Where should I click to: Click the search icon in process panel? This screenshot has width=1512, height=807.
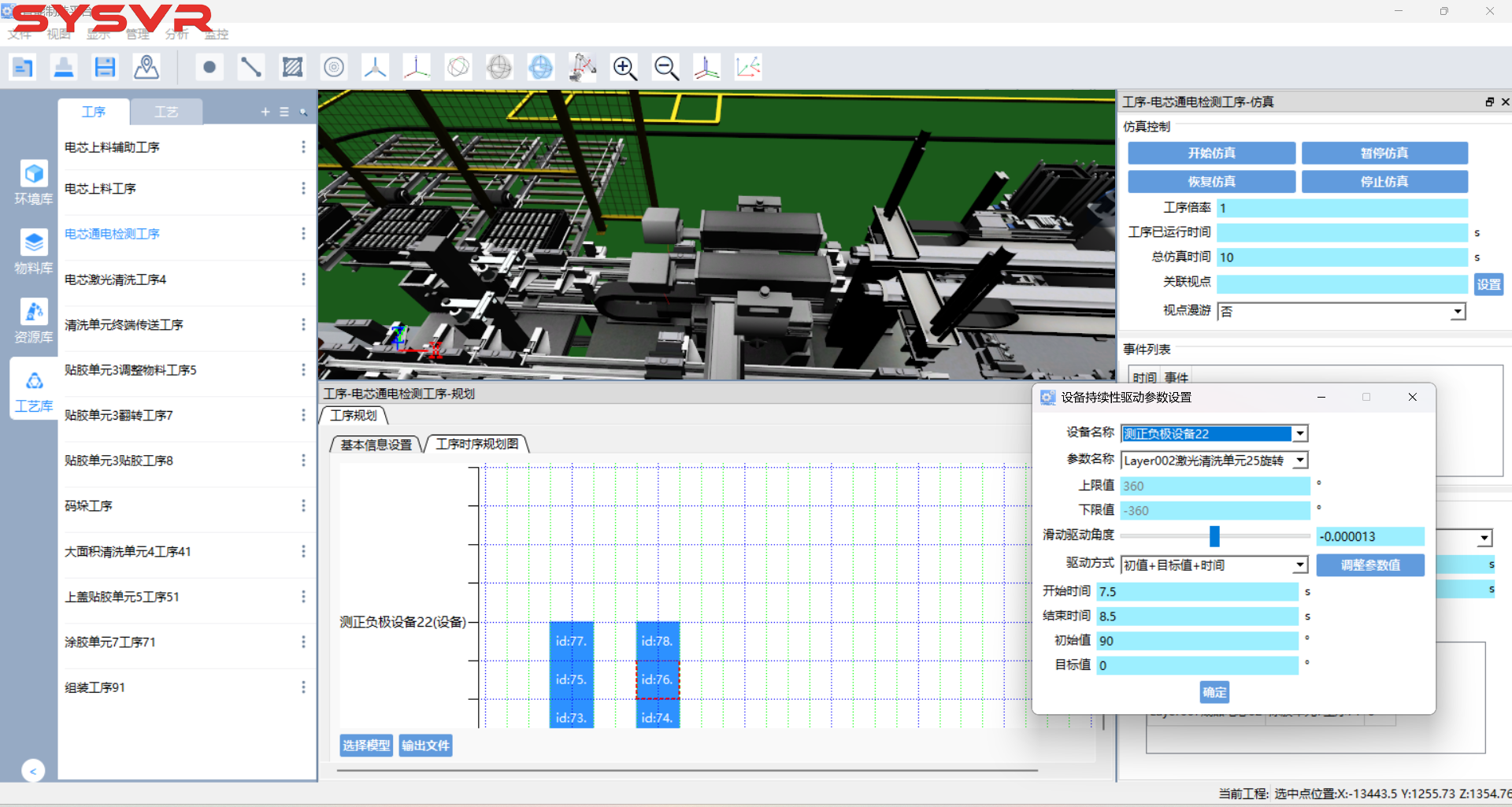(x=303, y=113)
